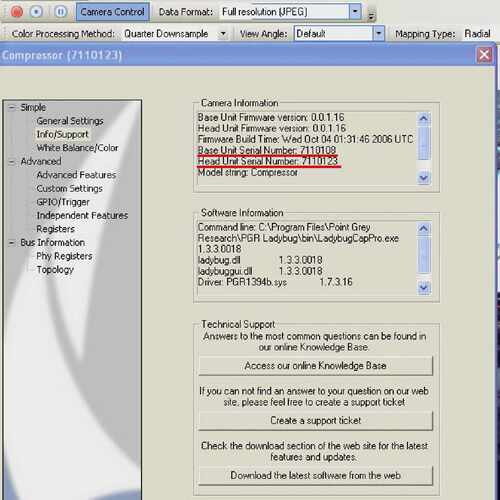Click the ladybug.dll version line
This screenshot has height=500, width=500.
tap(260, 260)
